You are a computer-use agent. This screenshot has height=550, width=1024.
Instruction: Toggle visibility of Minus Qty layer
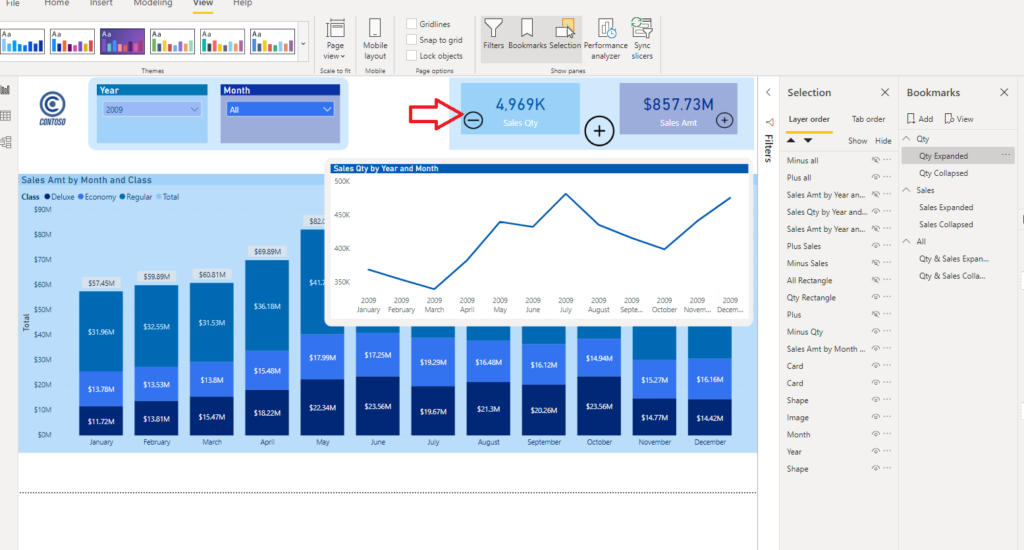875,331
